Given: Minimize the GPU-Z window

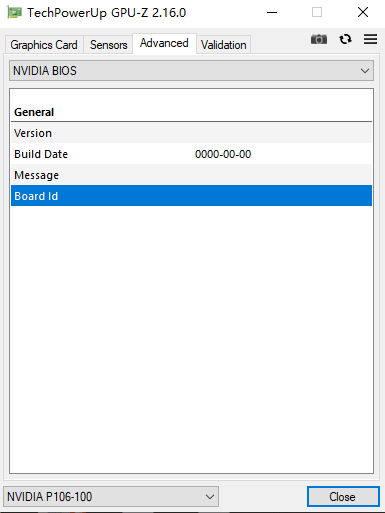Looking at the screenshot, I should (x=272, y=13).
